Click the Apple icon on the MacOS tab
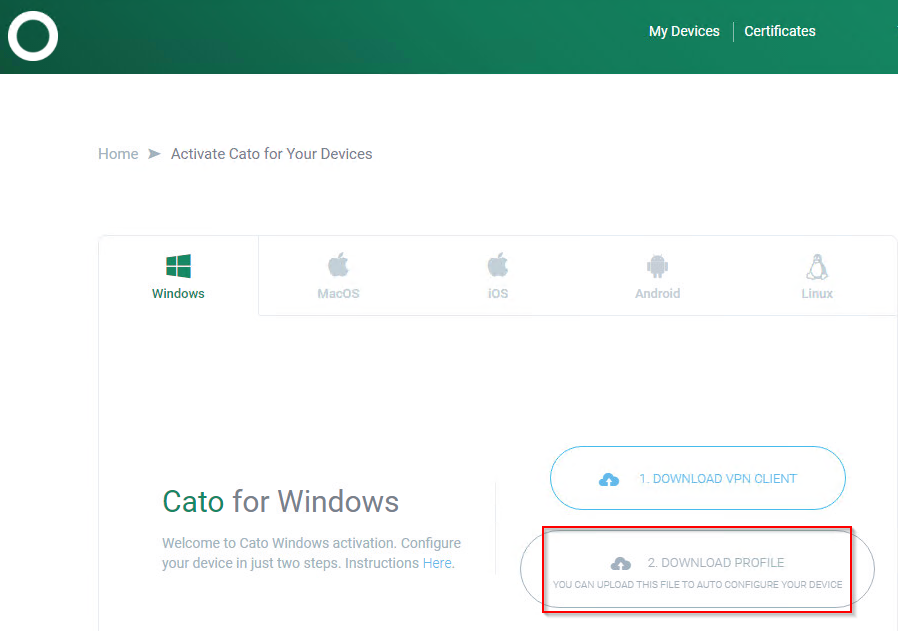This screenshot has height=631, width=898. coord(338,262)
